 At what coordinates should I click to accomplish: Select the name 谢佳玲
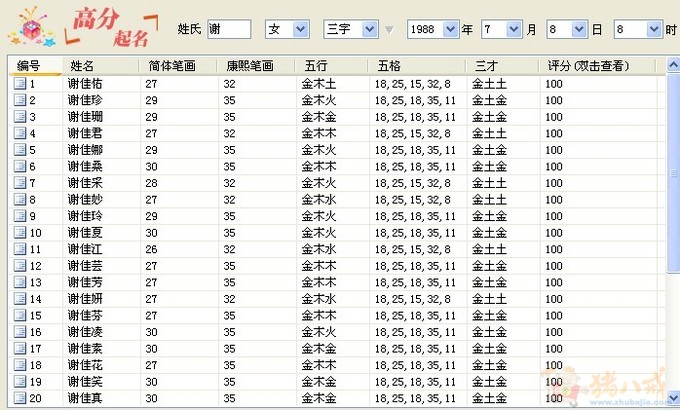(x=85, y=216)
